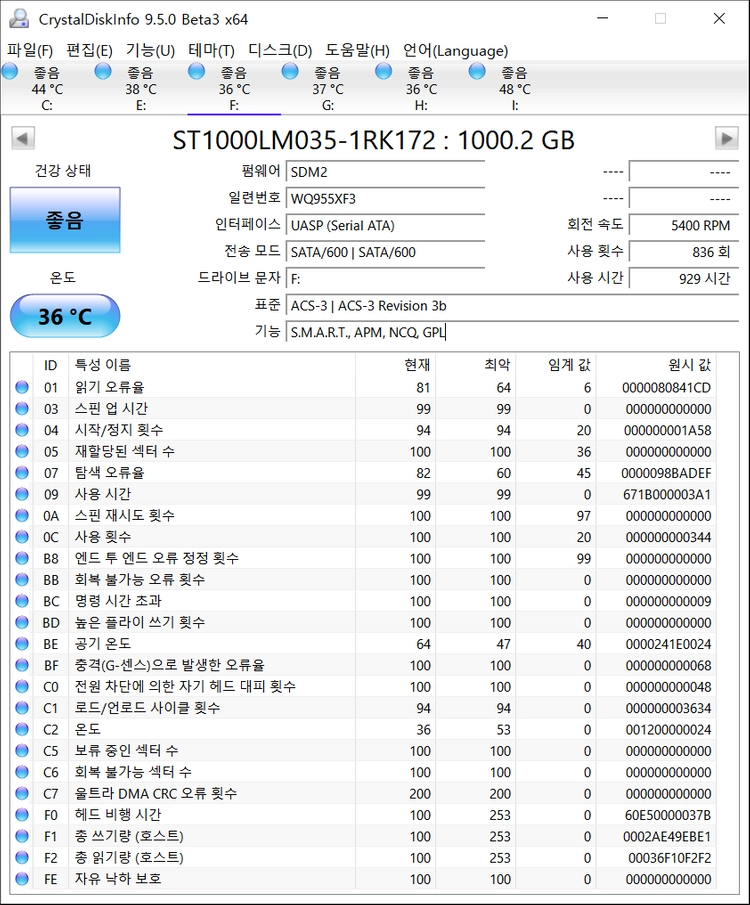Click the 특성 이름 column header

coord(212,365)
